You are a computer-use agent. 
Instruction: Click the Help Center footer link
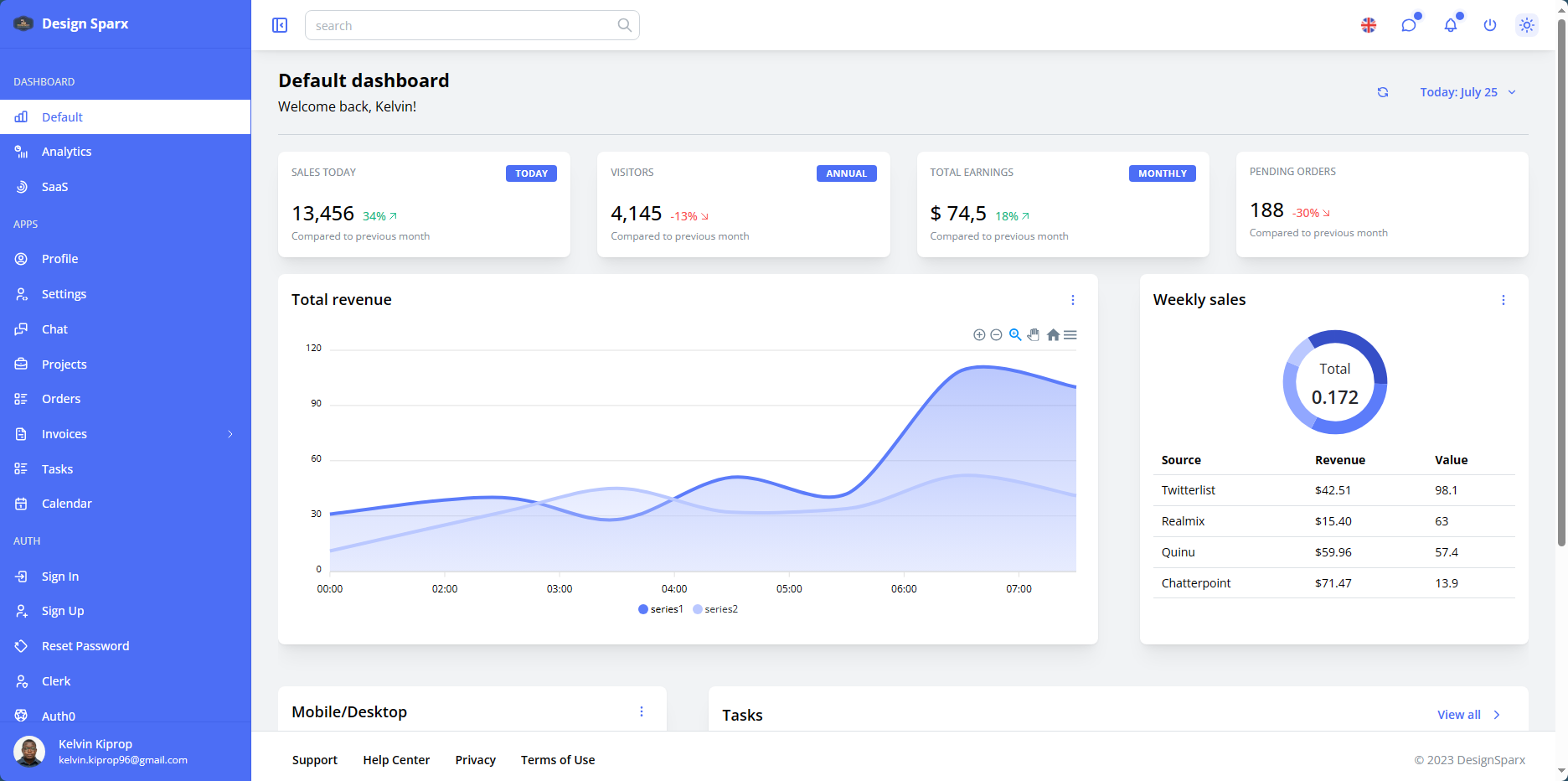click(396, 760)
